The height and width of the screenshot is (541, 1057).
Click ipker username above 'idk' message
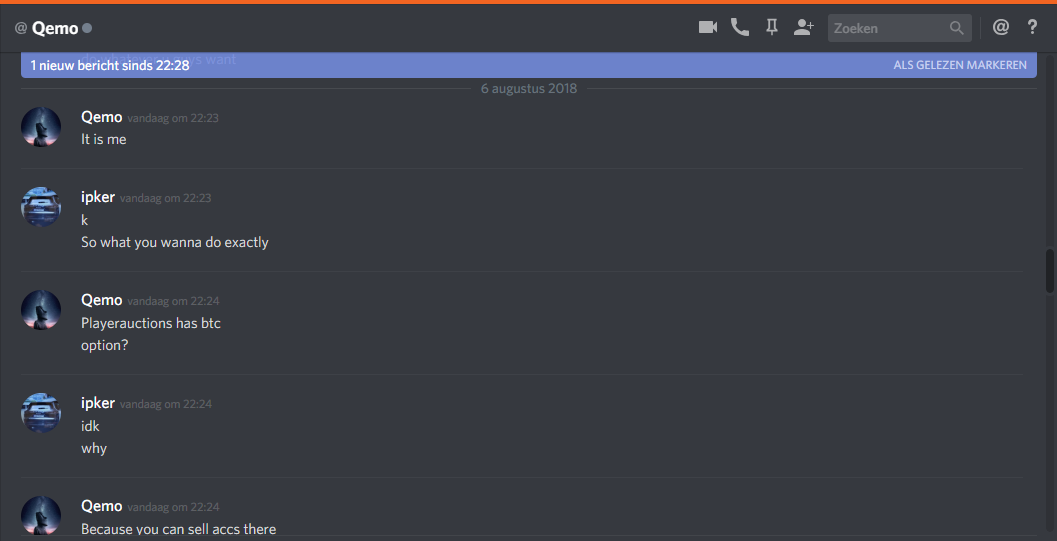click(98, 403)
